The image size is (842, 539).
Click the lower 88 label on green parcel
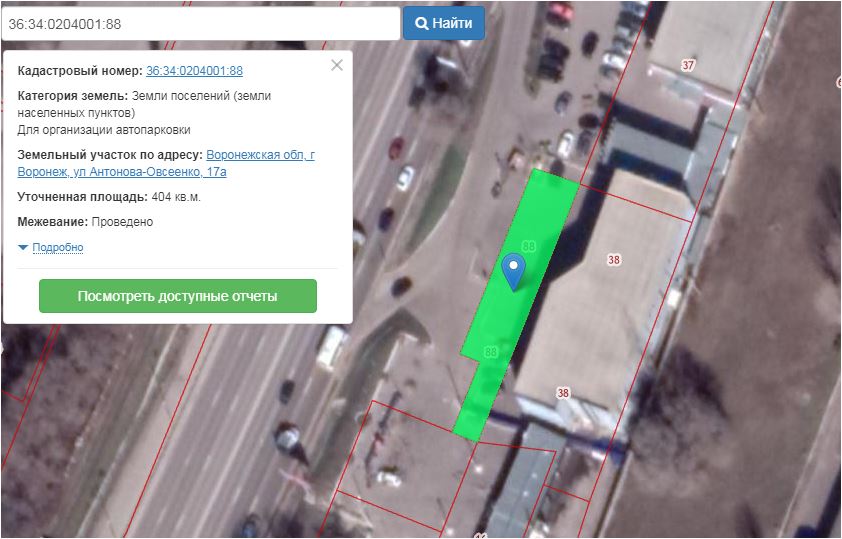point(491,352)
